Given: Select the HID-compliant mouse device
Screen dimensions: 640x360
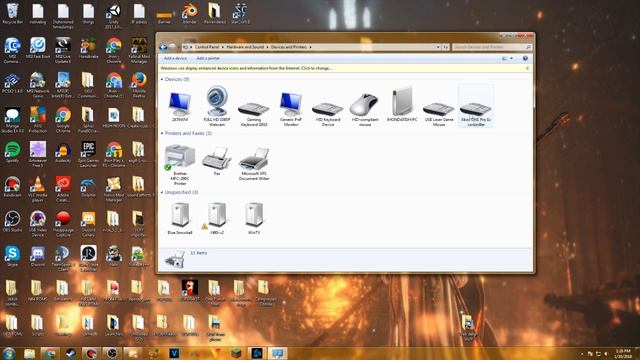Looking at the screenshot, I should pos(365,109).
